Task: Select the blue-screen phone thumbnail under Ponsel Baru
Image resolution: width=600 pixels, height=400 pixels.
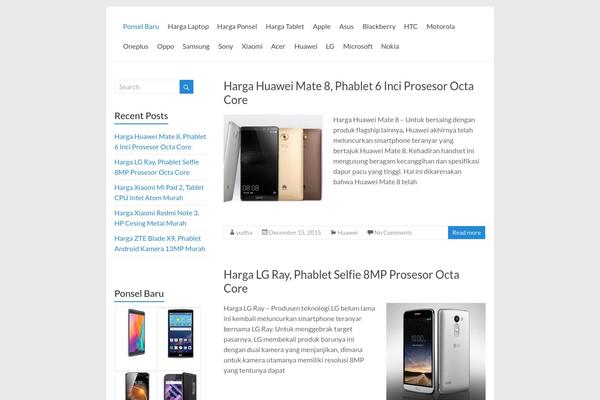Action: pyautogui.click(x=180, y=333)
